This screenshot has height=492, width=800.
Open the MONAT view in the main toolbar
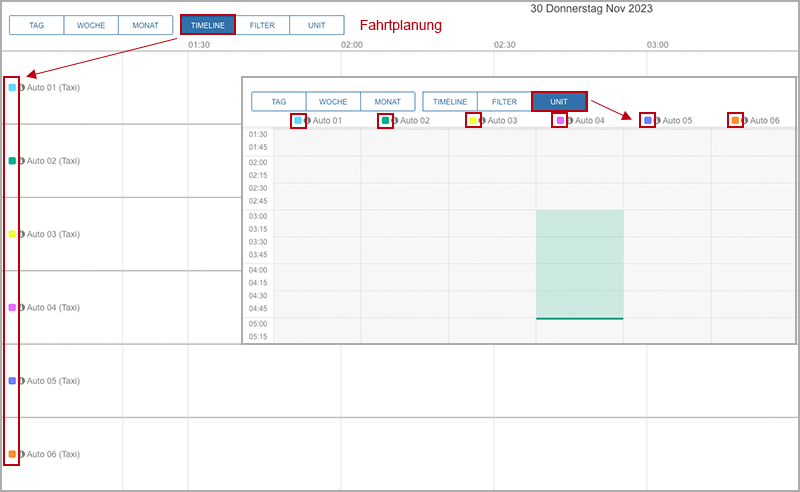tap(145, 25)
